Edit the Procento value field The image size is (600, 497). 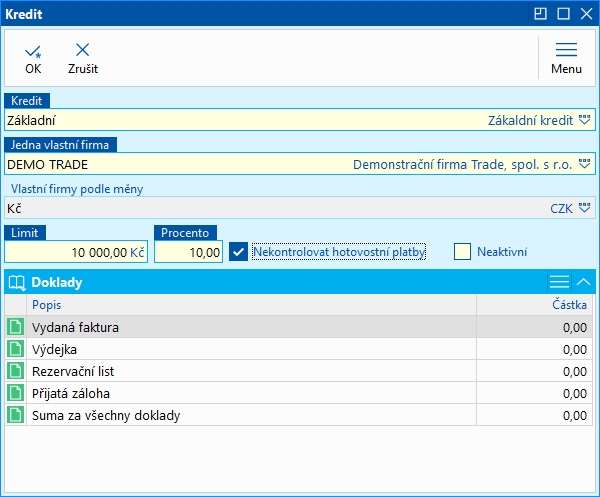(188, 252)
